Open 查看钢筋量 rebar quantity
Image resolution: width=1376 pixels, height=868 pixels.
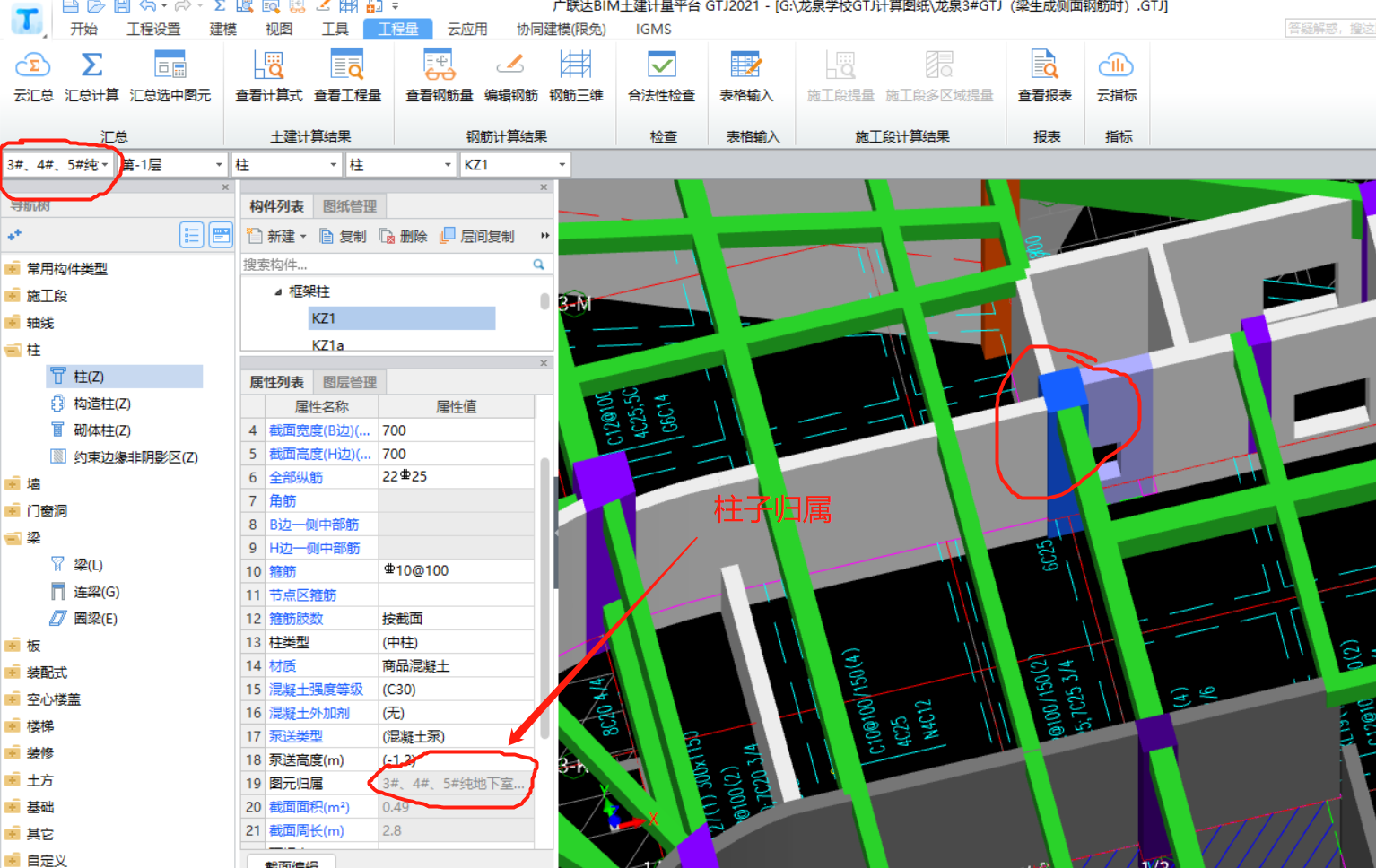point(440,76)
